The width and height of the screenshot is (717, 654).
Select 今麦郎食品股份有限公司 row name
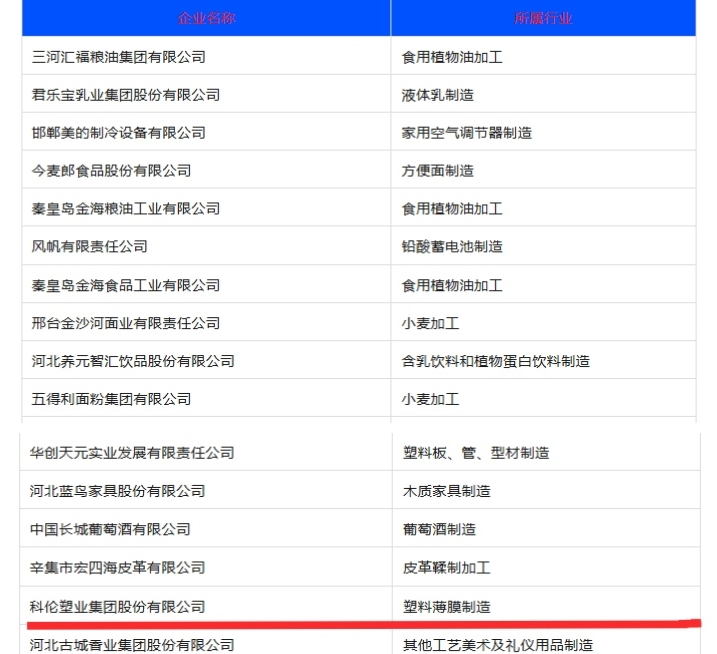pos(111,171)
